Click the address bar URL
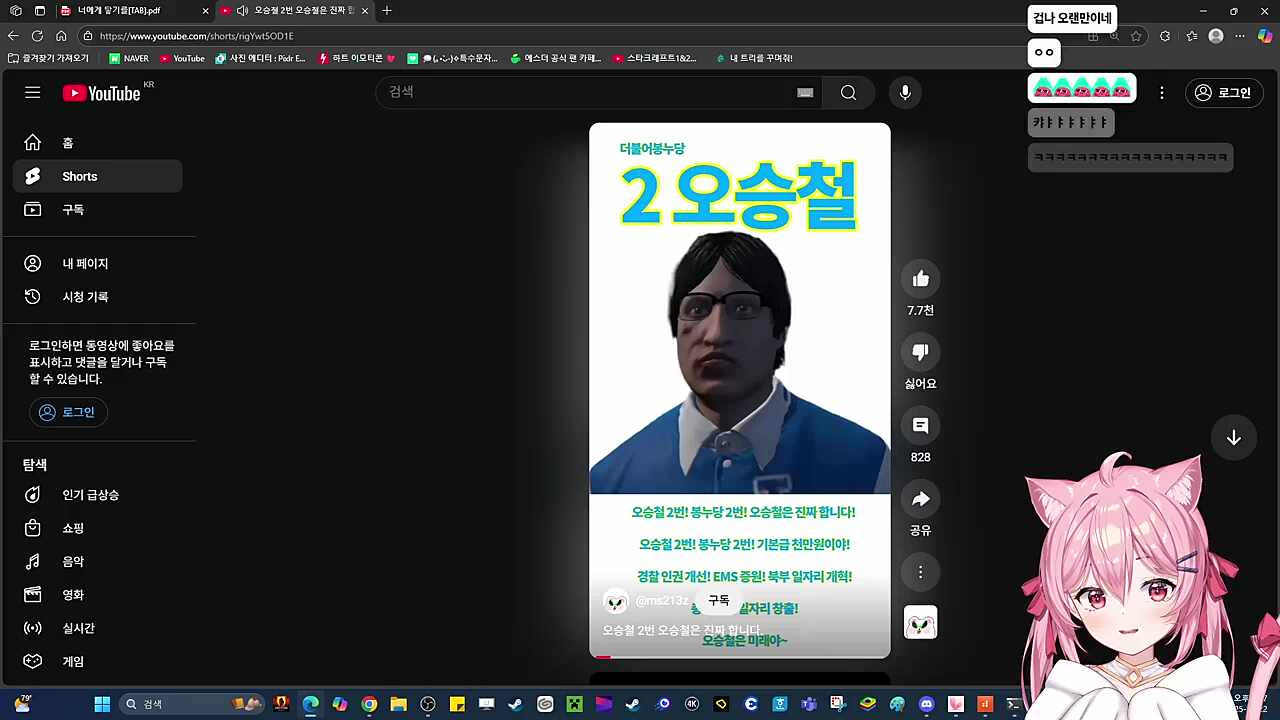The image size is (1280, 720). point(197,36)
